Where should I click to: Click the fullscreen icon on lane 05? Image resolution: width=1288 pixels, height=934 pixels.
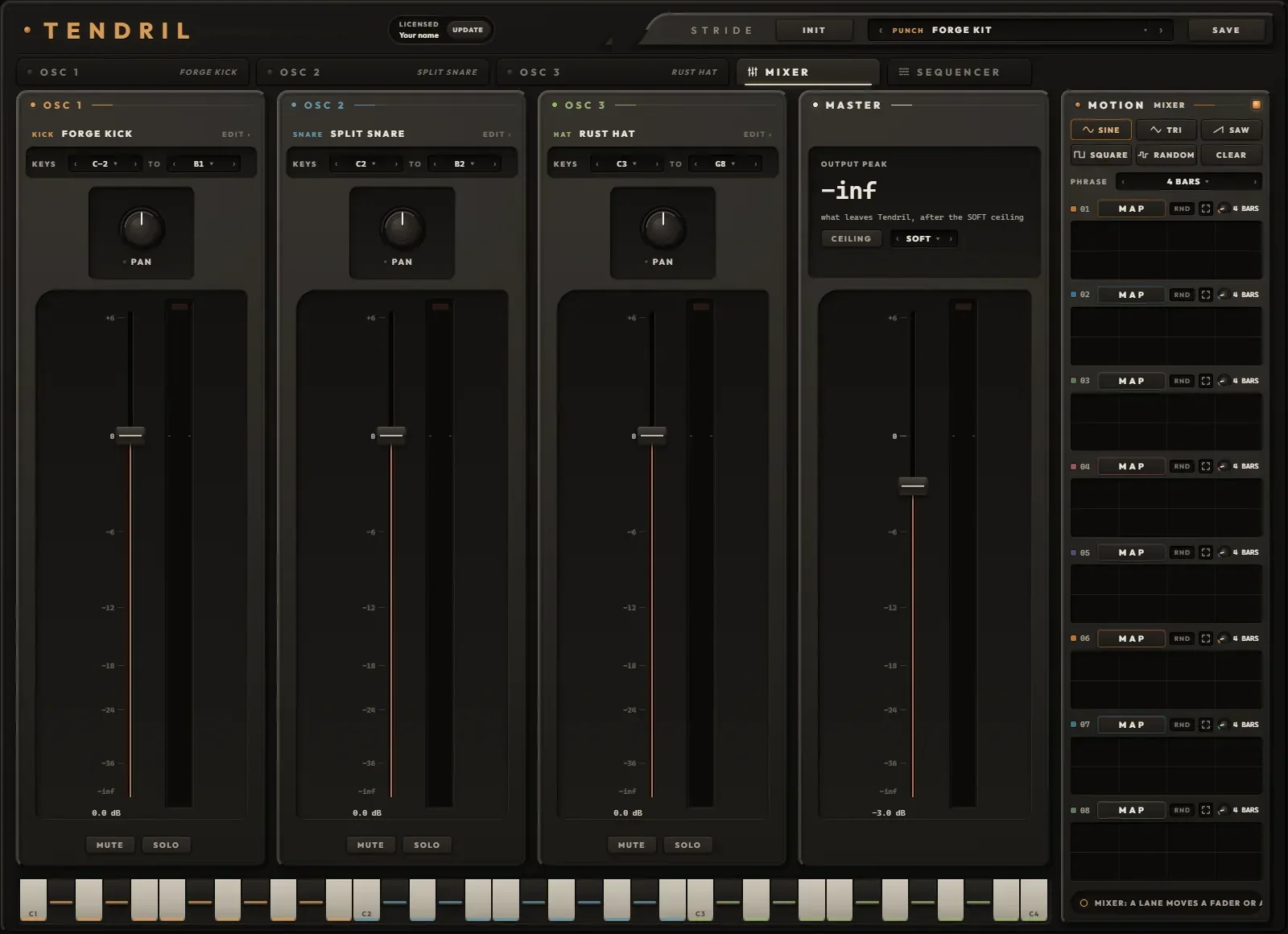click(1205, 552)
